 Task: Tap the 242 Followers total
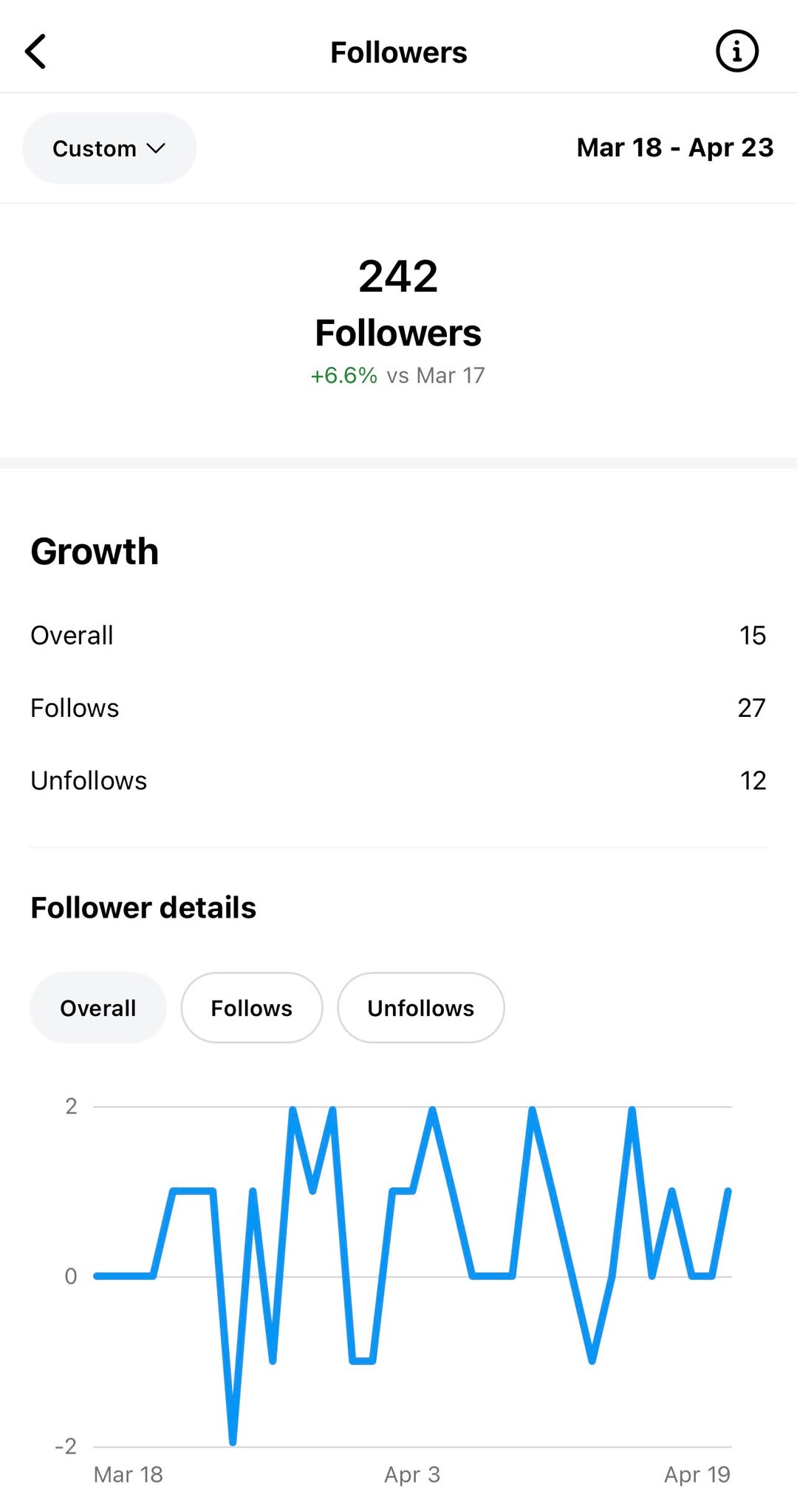point(398,303)
